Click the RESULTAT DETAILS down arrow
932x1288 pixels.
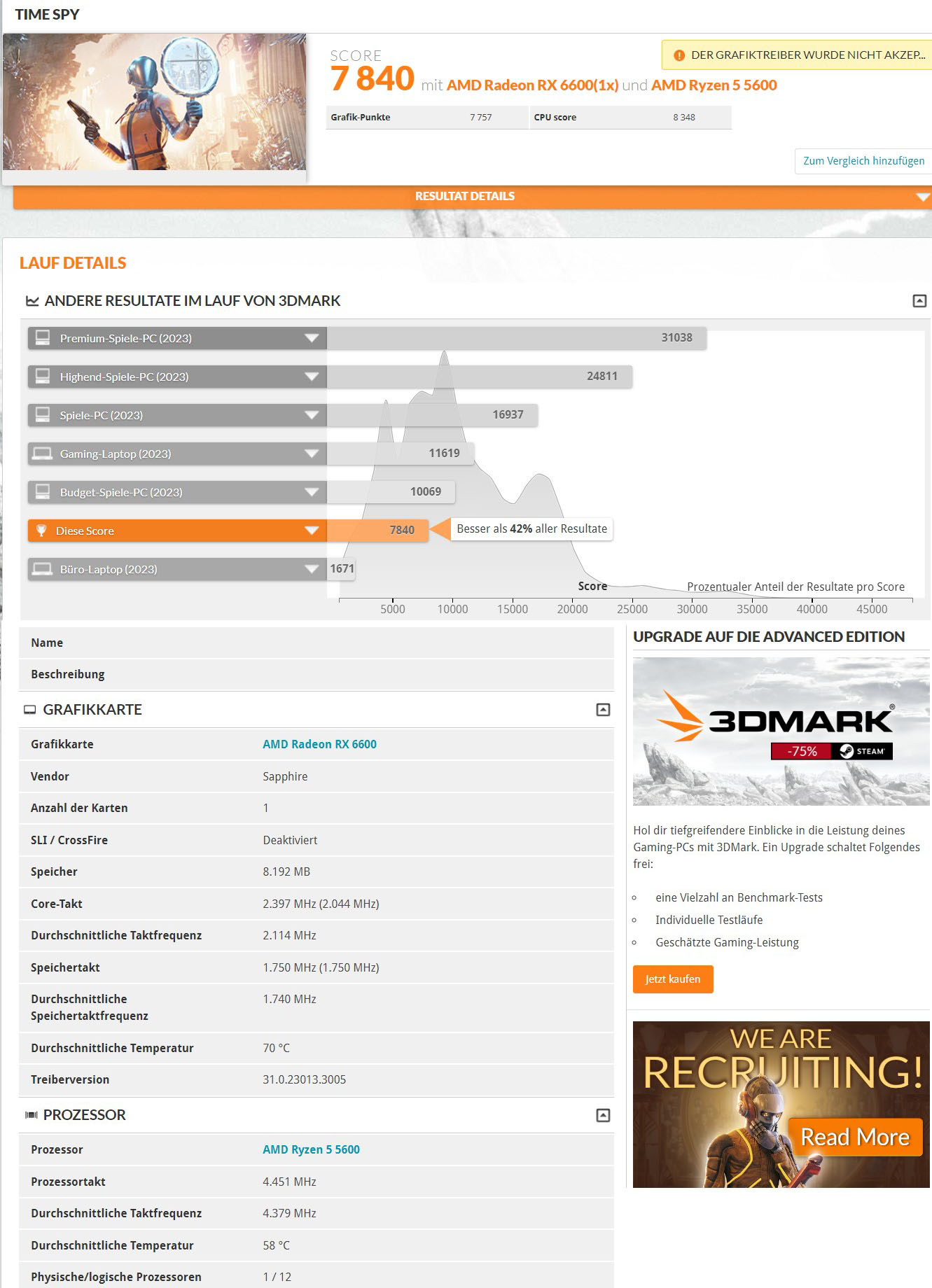coord(923,197)
